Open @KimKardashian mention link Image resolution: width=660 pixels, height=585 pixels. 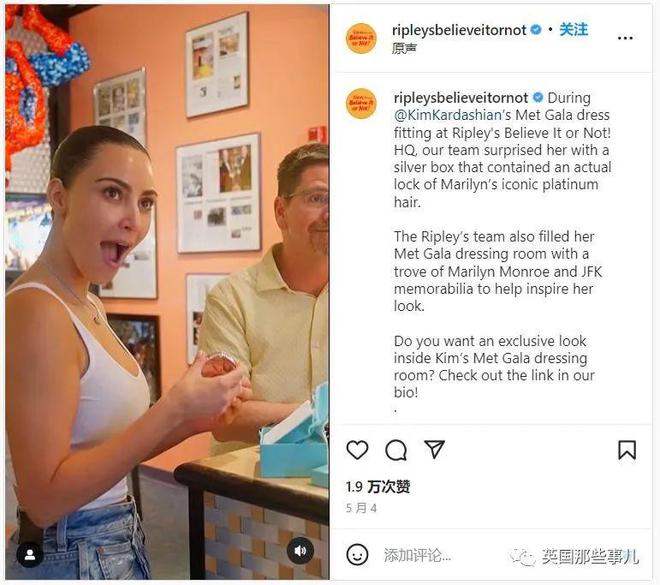448,115
